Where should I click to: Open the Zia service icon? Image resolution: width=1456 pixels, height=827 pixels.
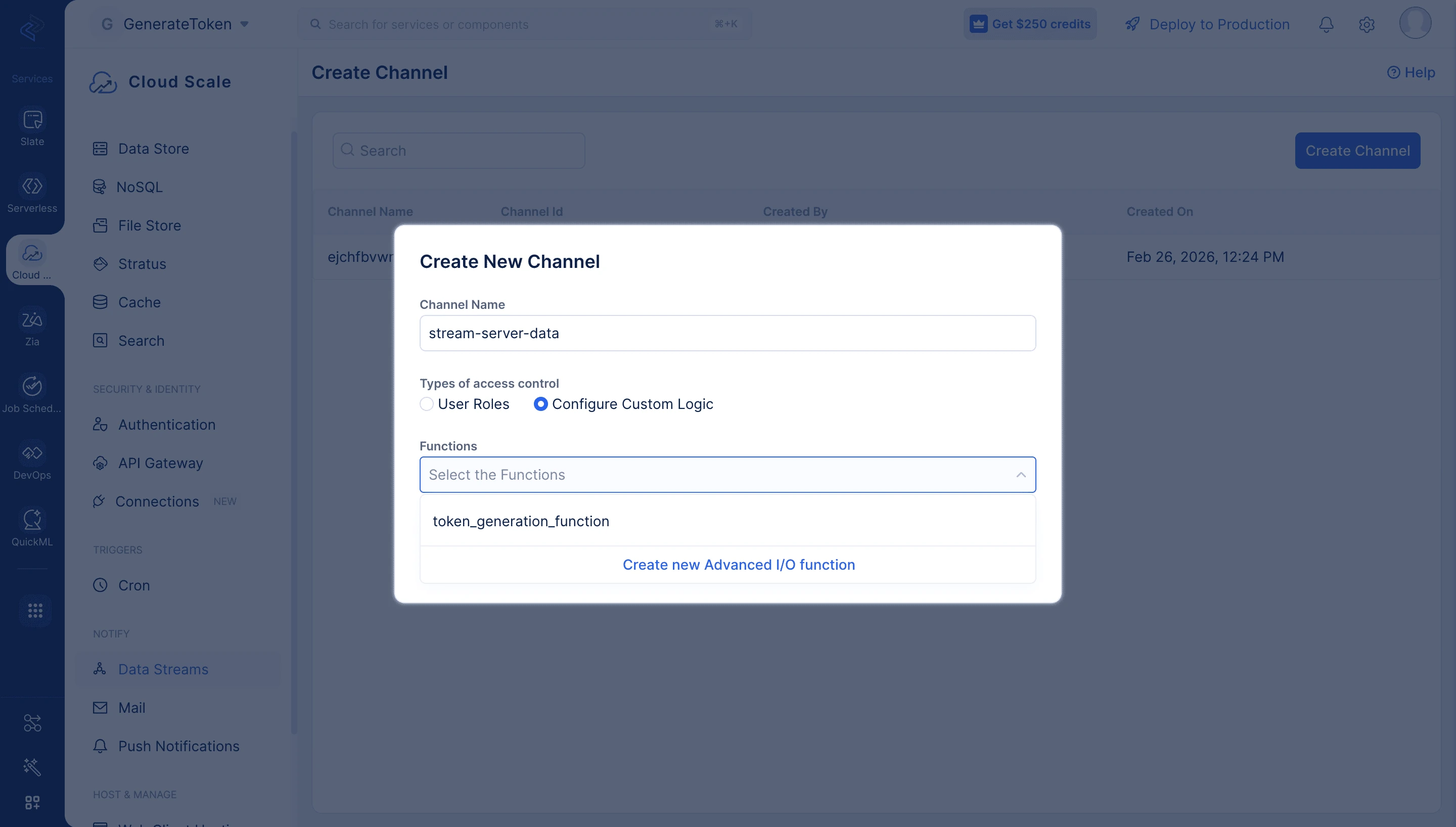[x=32, y=320]
